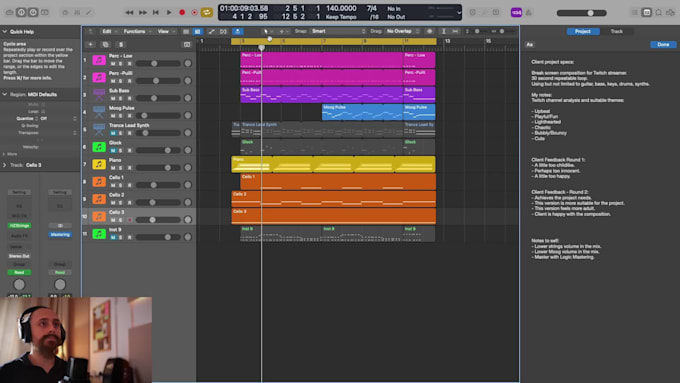
Task: Toggle the blue Catch Playhead button
Action: [x=238, y=31]
